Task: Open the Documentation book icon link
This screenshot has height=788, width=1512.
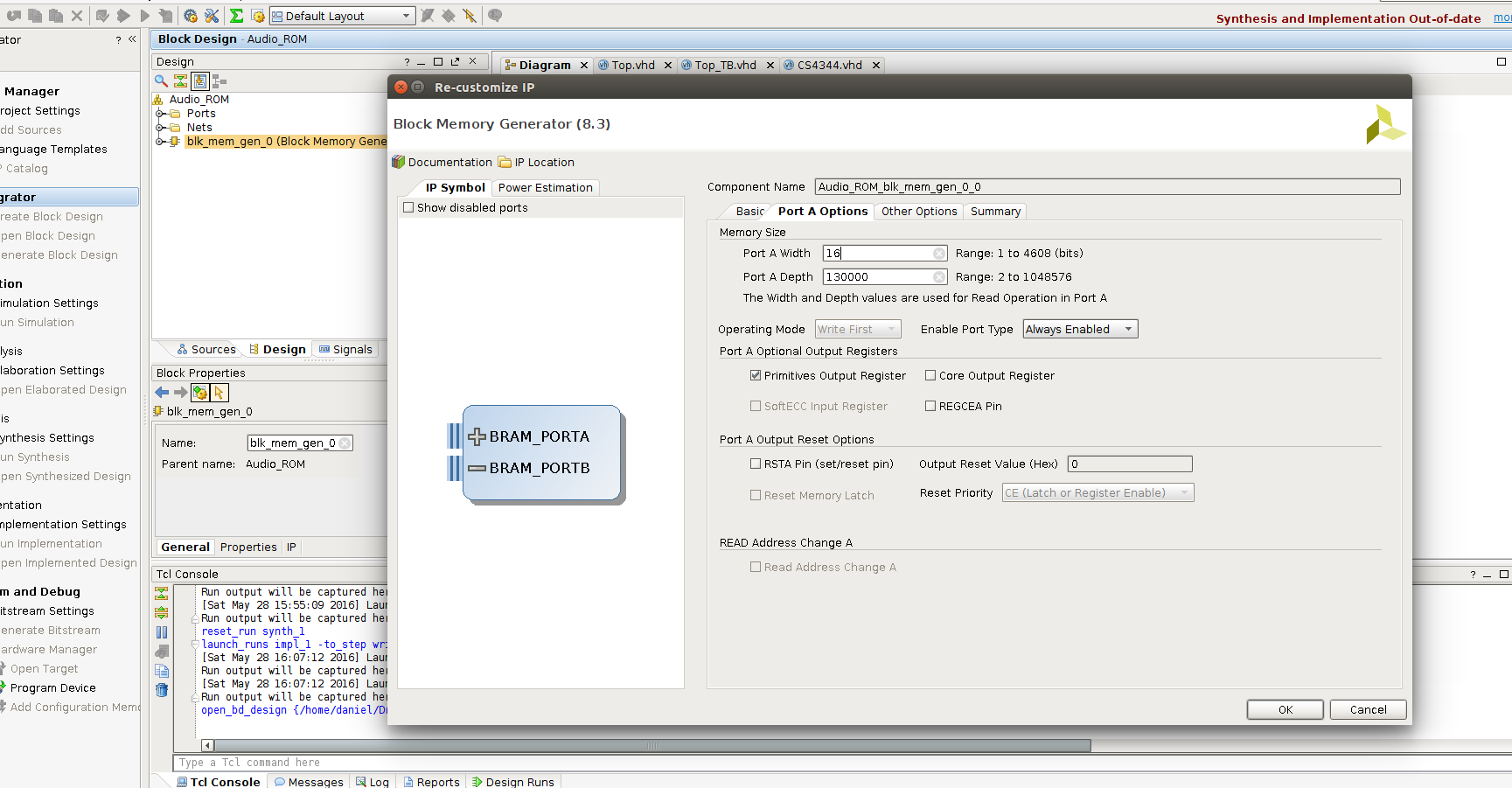Action: click(442, 162)
